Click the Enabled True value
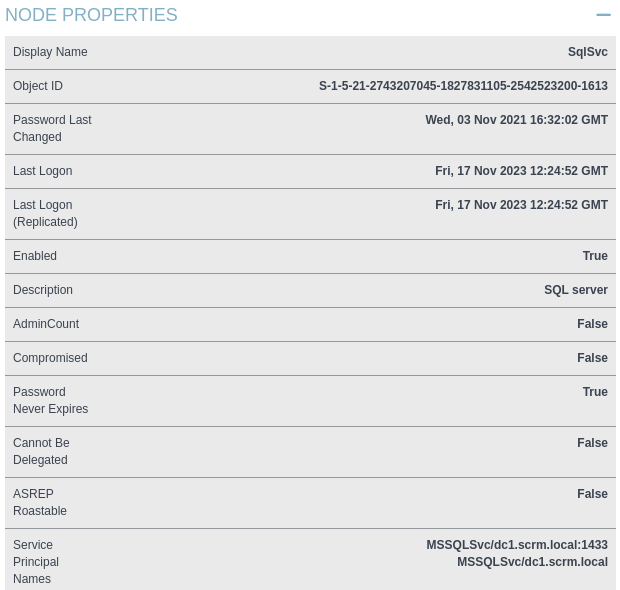The width and height of the screenshot is (620, 590). pyautogui.click(x=595, y=256)
